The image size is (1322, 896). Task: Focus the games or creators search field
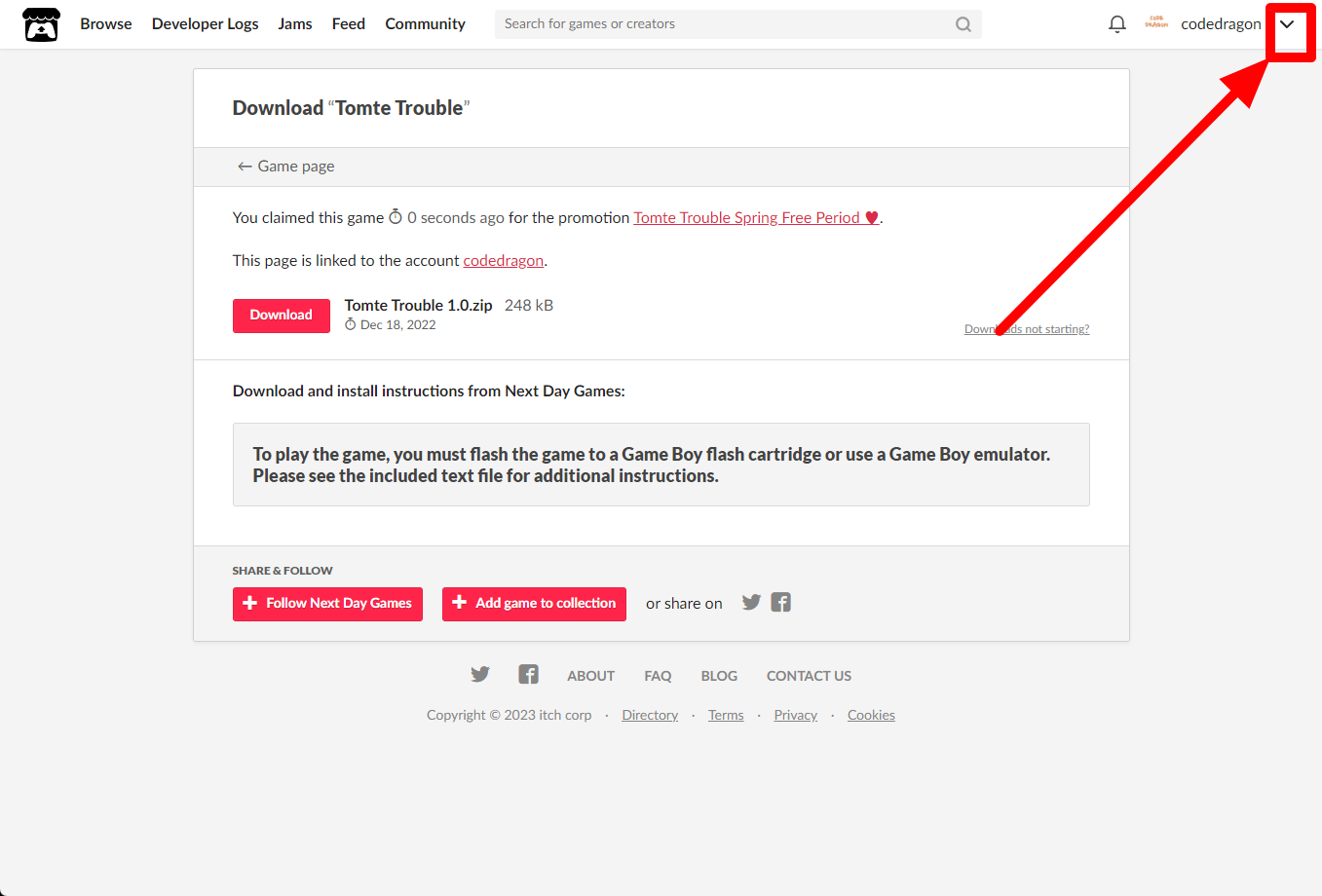pyautogui.click(x=737, y=24)
